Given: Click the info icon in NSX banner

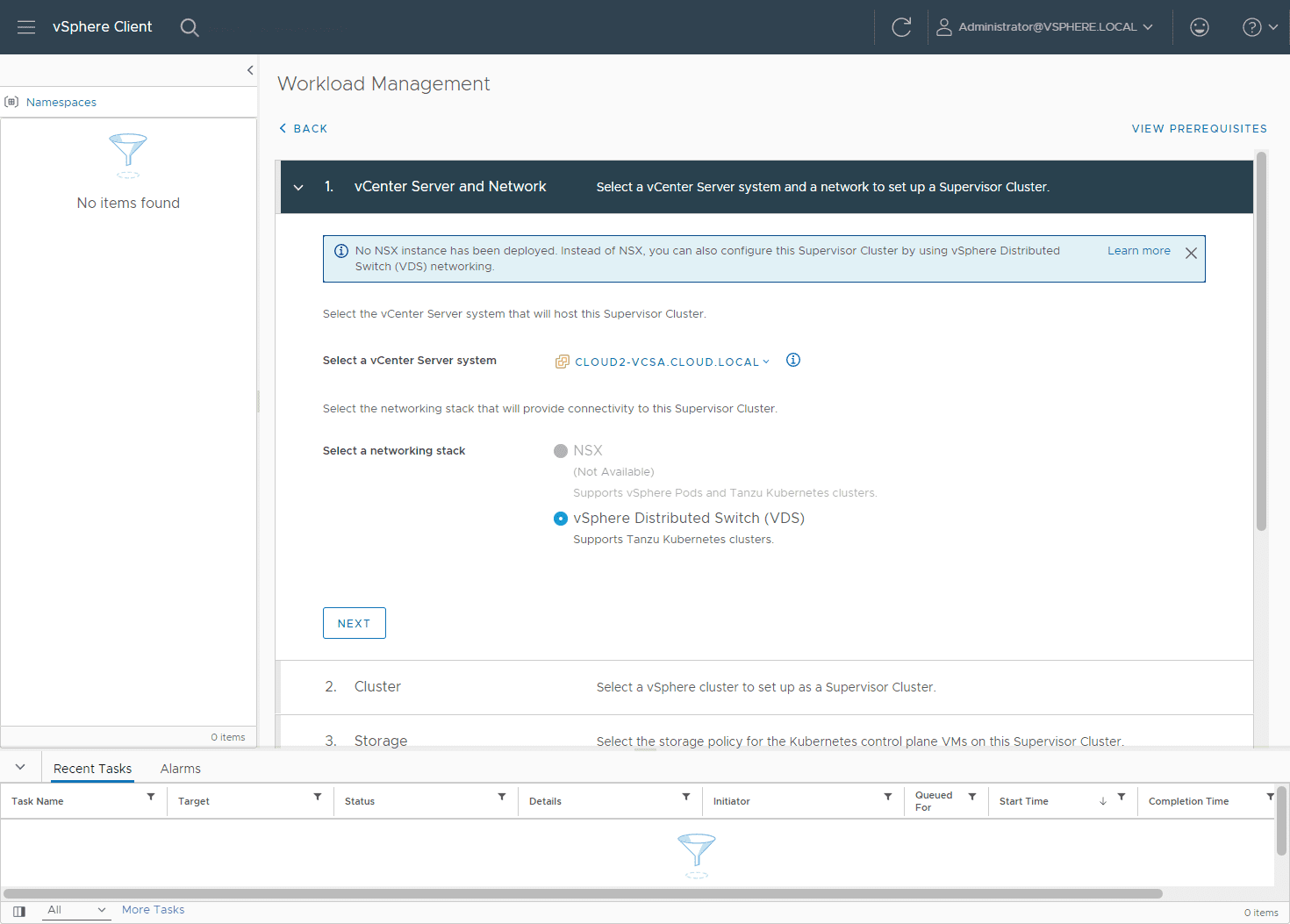Looking at the screenshot, I should [341, 251].
